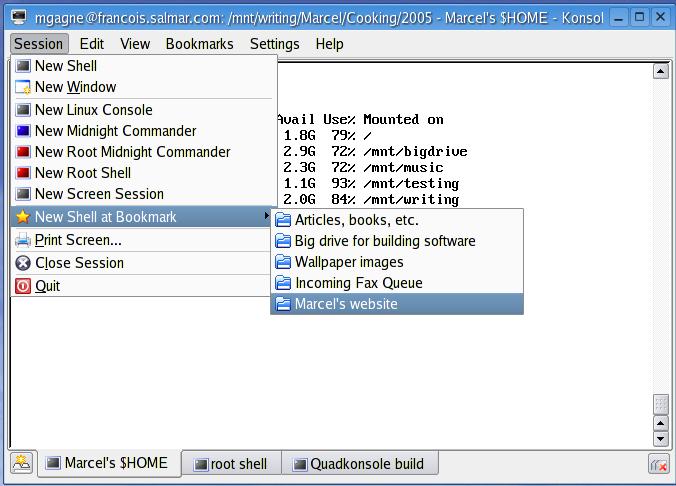
Task: Click the /mnt/bigdrive text in terminal
Action: click(x=416, y=151)
